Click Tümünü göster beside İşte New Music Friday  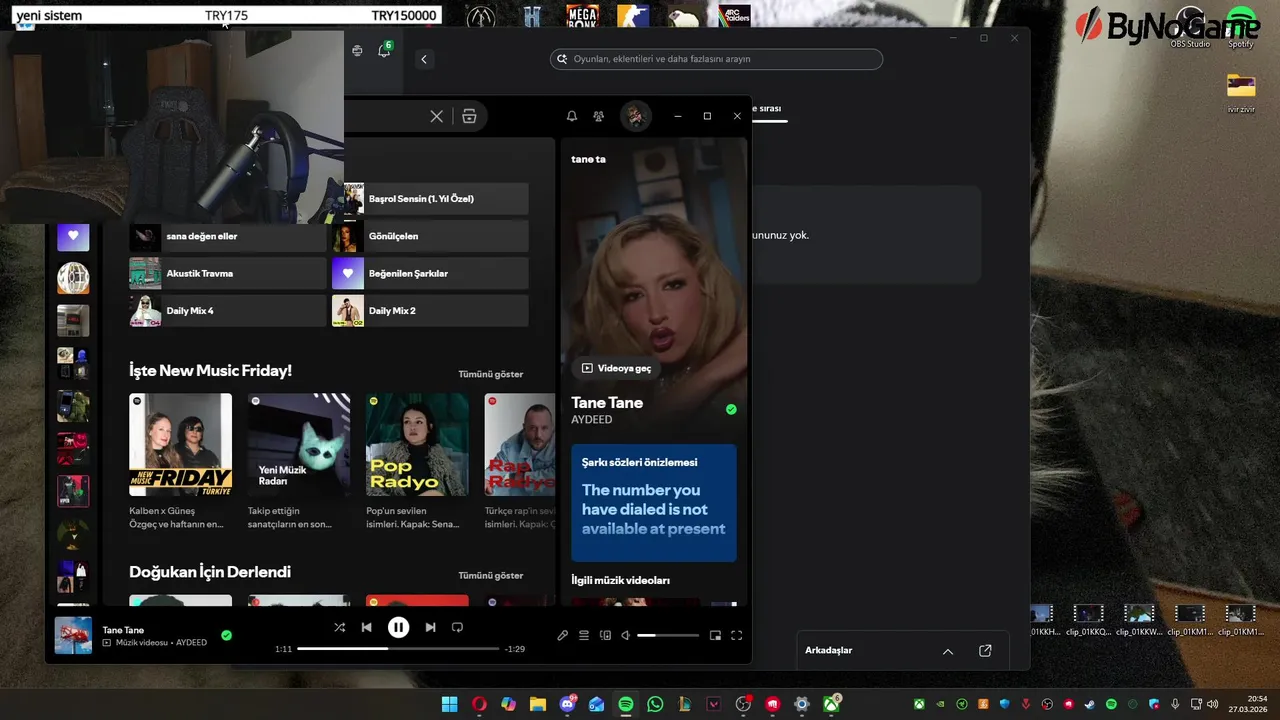[x=491, y=374]
